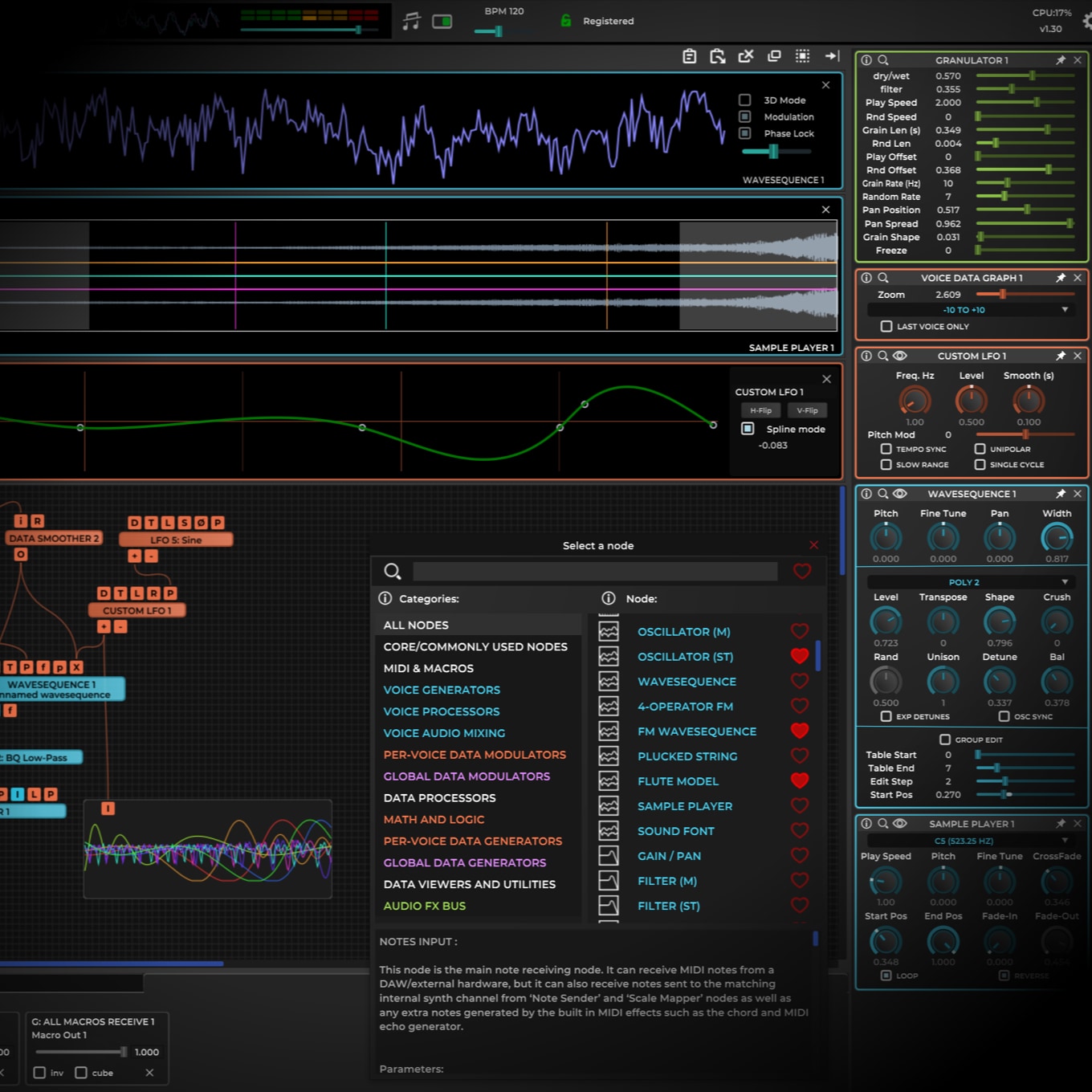The image size is (1092, 1092).
Task: Enable SINGLE CYCLE checkbox
Action: click(980, 464)
